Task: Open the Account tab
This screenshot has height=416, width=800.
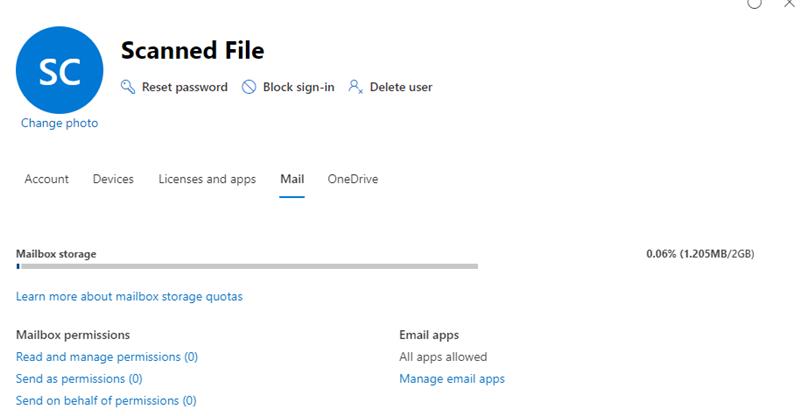Action: [46, 179]
